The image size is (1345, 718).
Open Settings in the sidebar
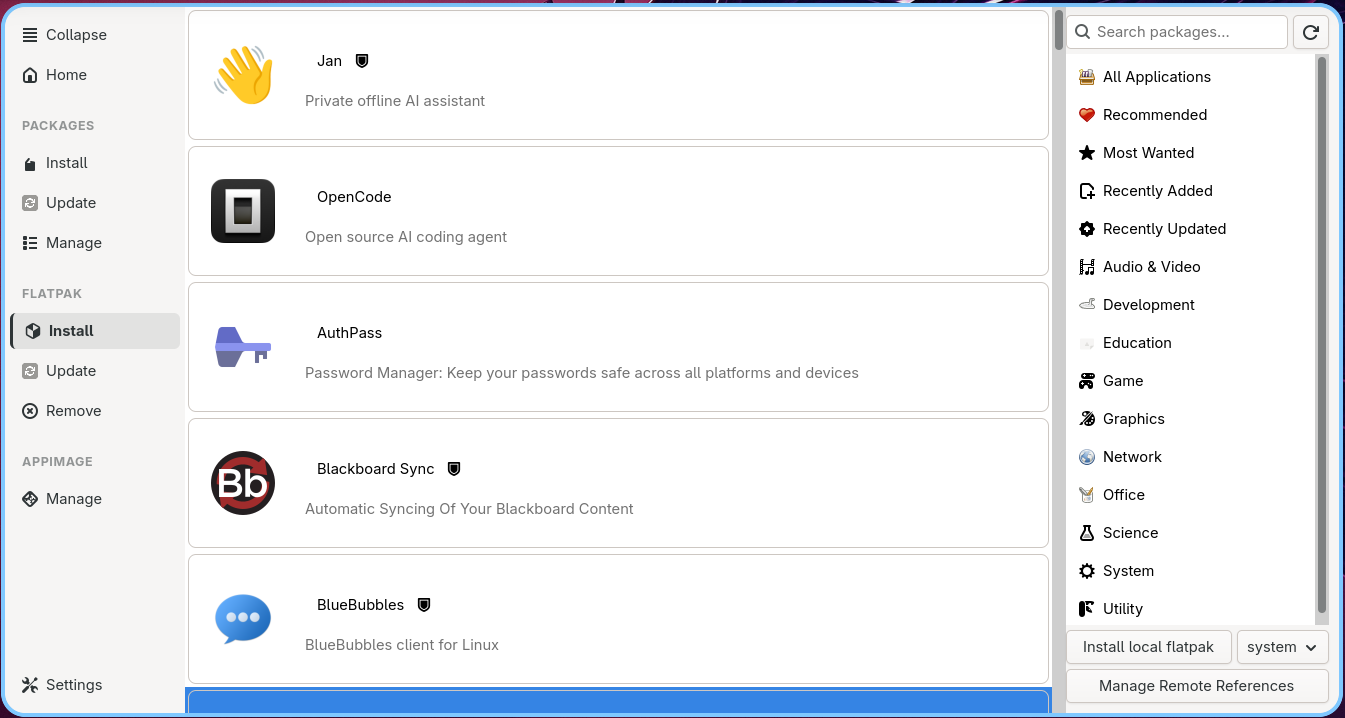tap(95, 685)
